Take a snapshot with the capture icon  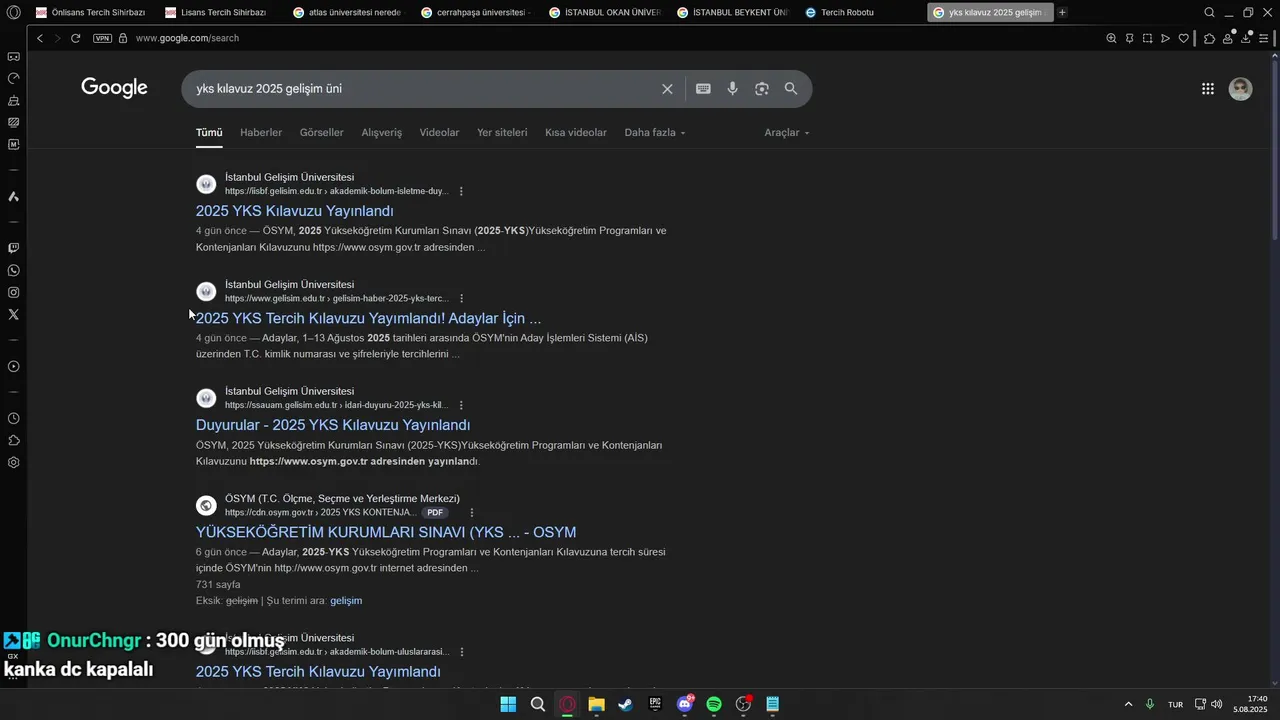(1147, 38)
